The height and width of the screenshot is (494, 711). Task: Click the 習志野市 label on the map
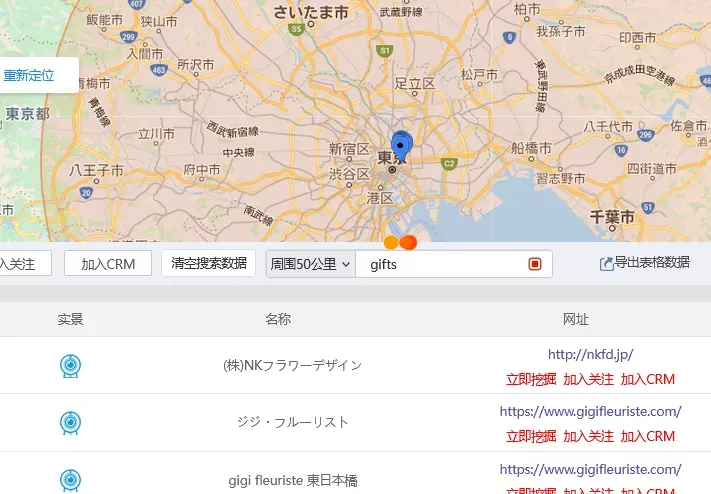tap(561, 178)
